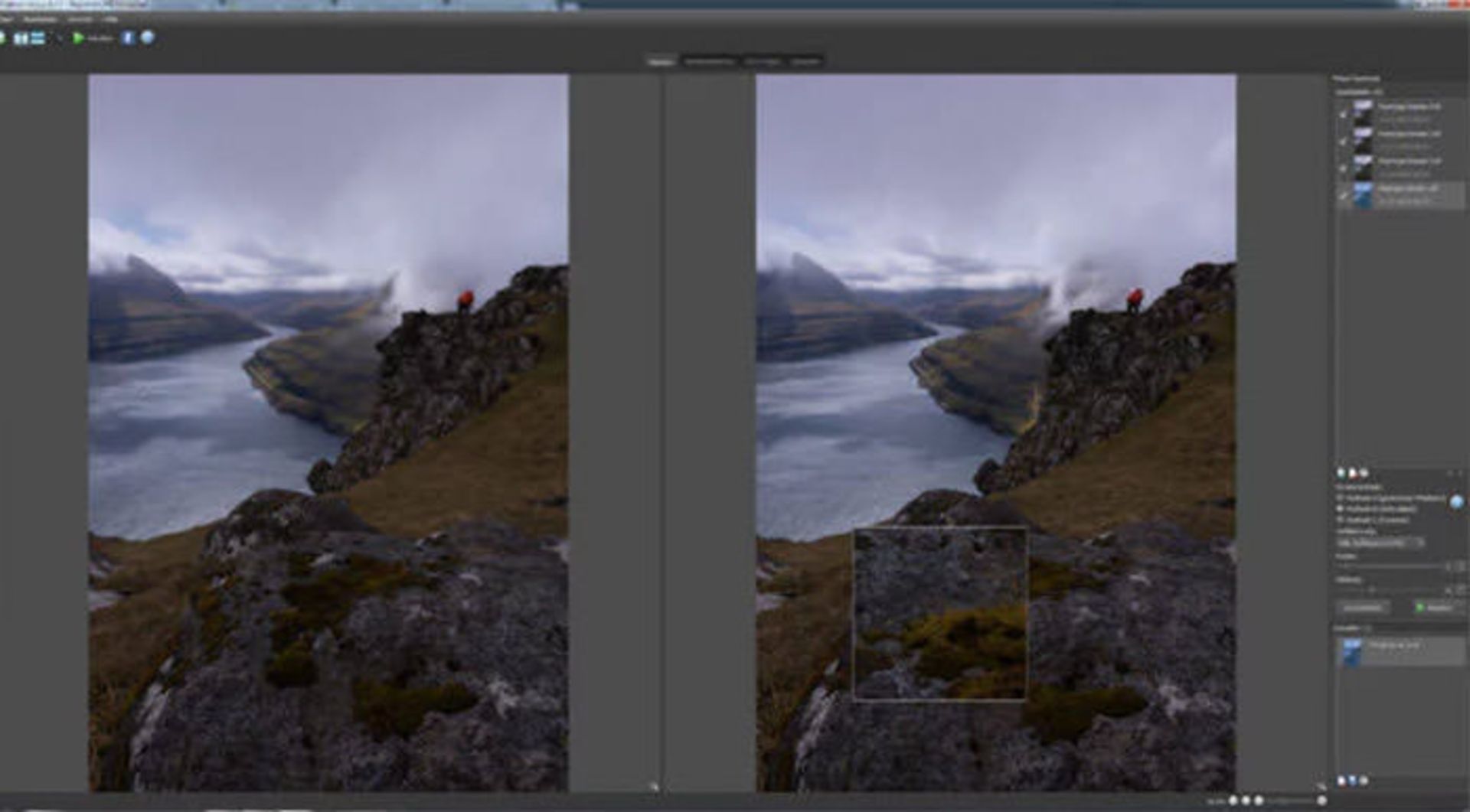Click first icon in the bottom-right output list toolbar
The width and height of the screenshot is (1470, 812).
1341,781
